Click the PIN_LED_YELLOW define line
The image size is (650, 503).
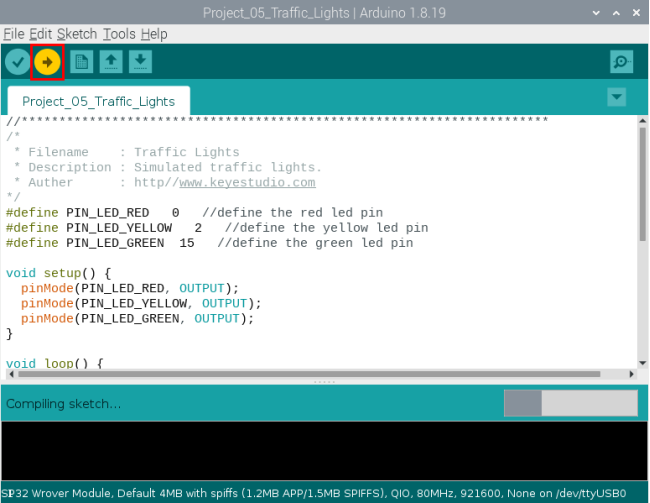pos(217,228)
